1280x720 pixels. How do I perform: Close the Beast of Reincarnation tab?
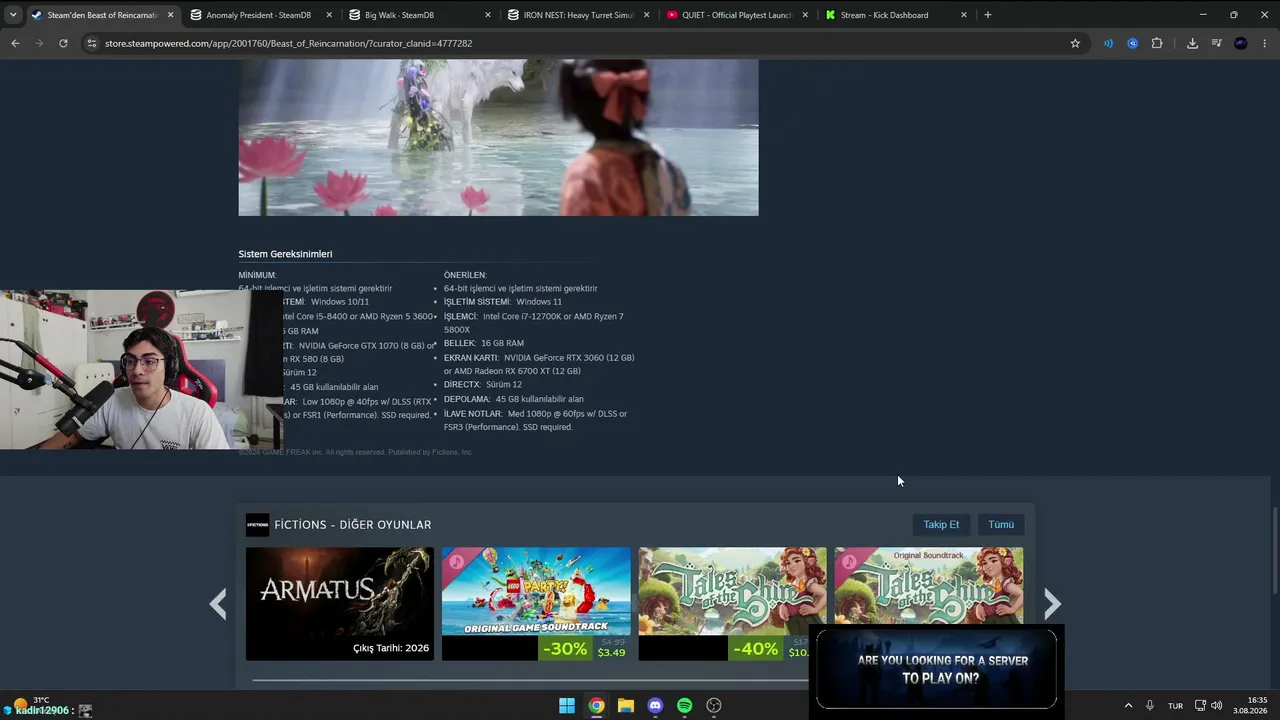(x=170, y=15)
